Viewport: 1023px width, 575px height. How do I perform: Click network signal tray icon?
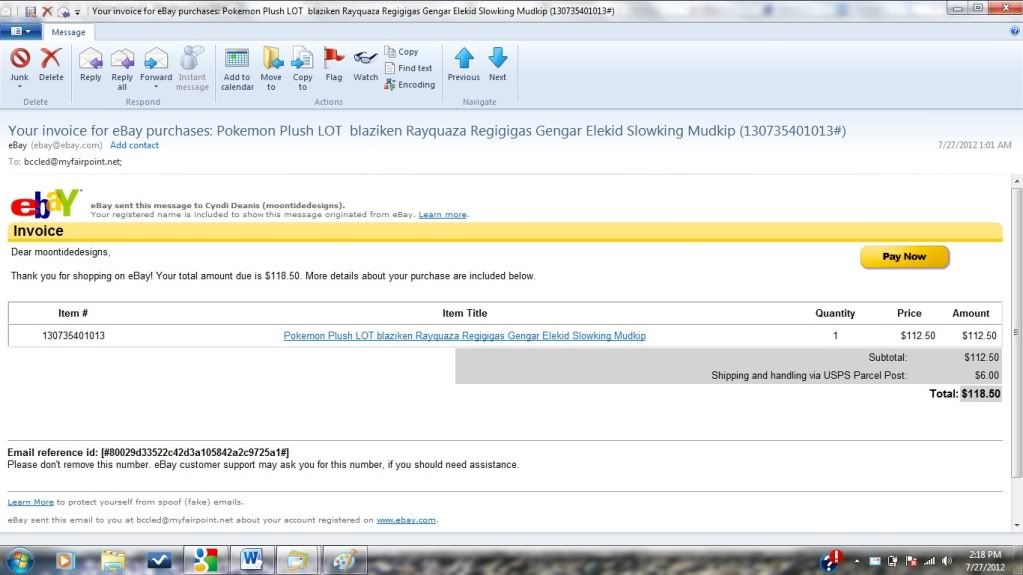point(929,561)
